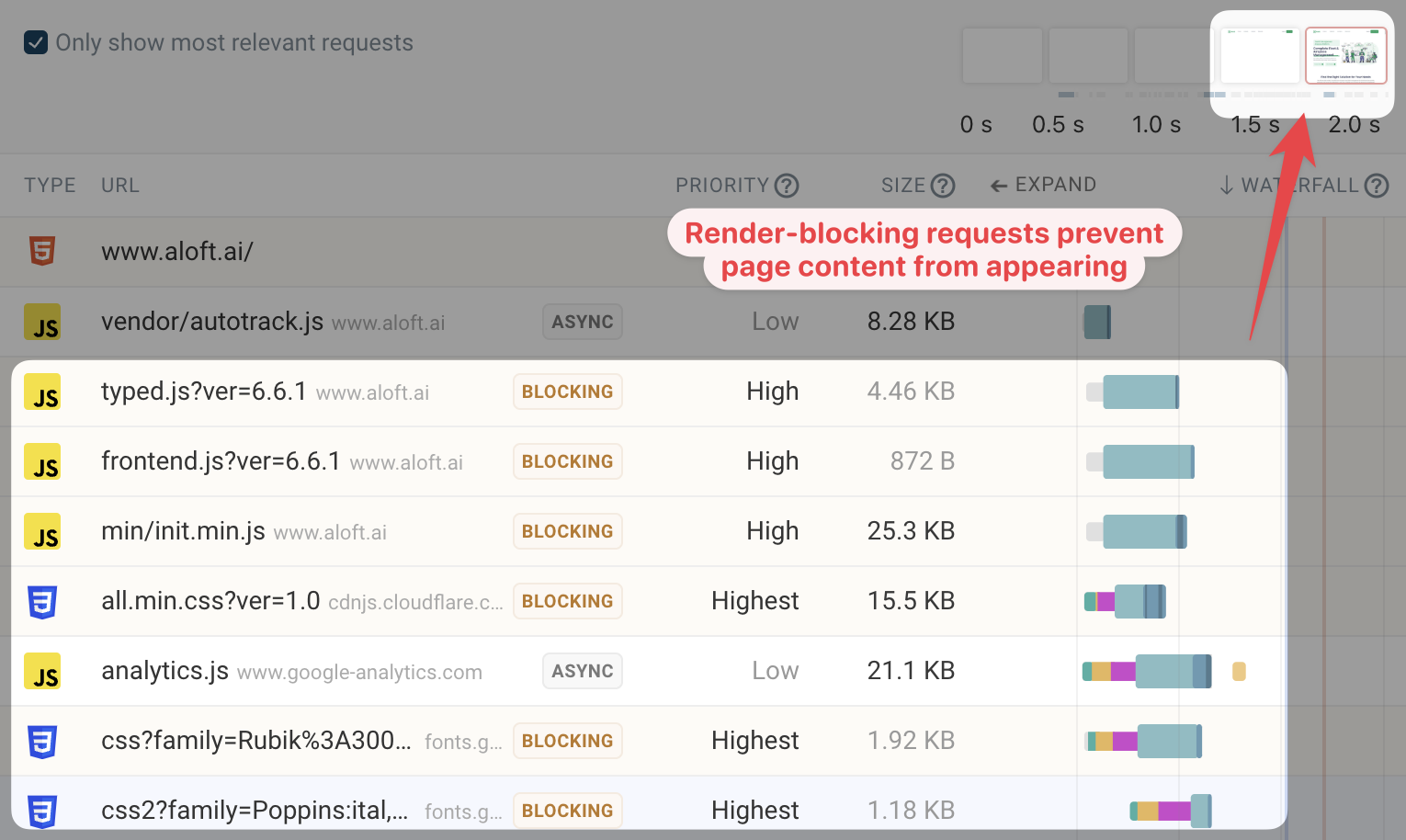Viewport: 1406px width, 840px height.
Task: Sort by the Waterfall column
Action: tap(1289, 186)
